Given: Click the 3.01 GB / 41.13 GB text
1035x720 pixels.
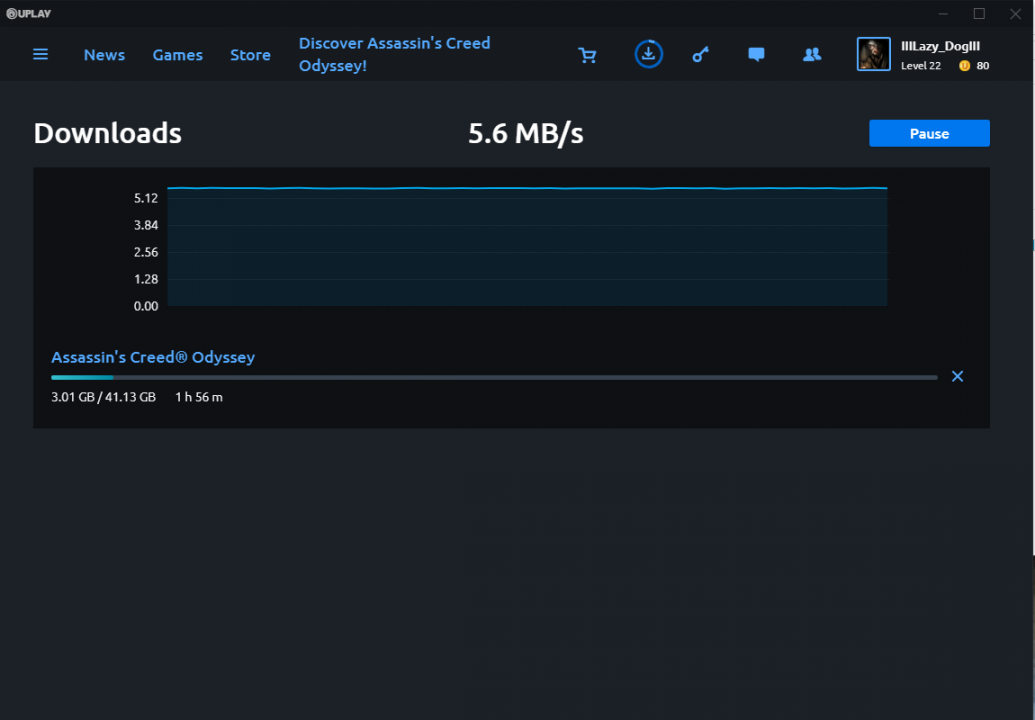Looking at the screenshot, I should click(104, 397).
